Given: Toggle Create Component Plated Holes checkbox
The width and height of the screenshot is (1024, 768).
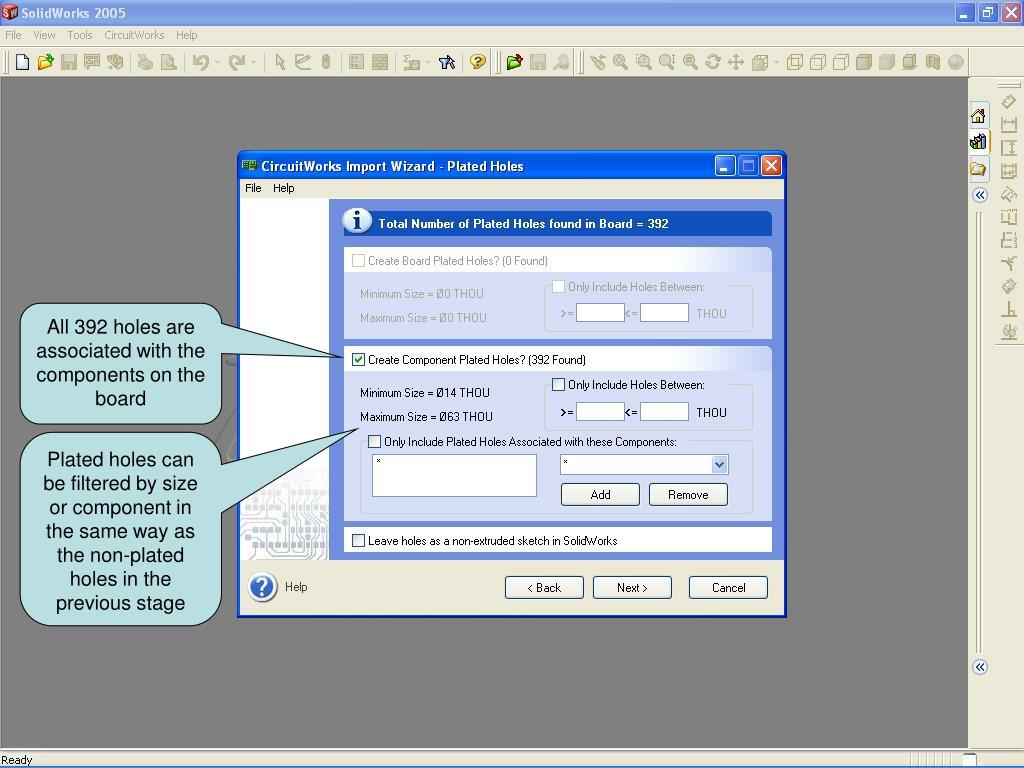Looking at the screenshot, I should (358, 359).
